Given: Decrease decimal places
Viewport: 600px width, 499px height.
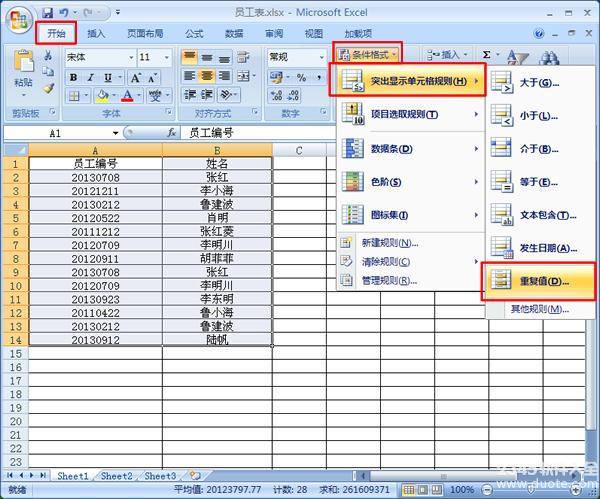Looking at the screenshot, I should pyautogui.click(x=293, y=95).
